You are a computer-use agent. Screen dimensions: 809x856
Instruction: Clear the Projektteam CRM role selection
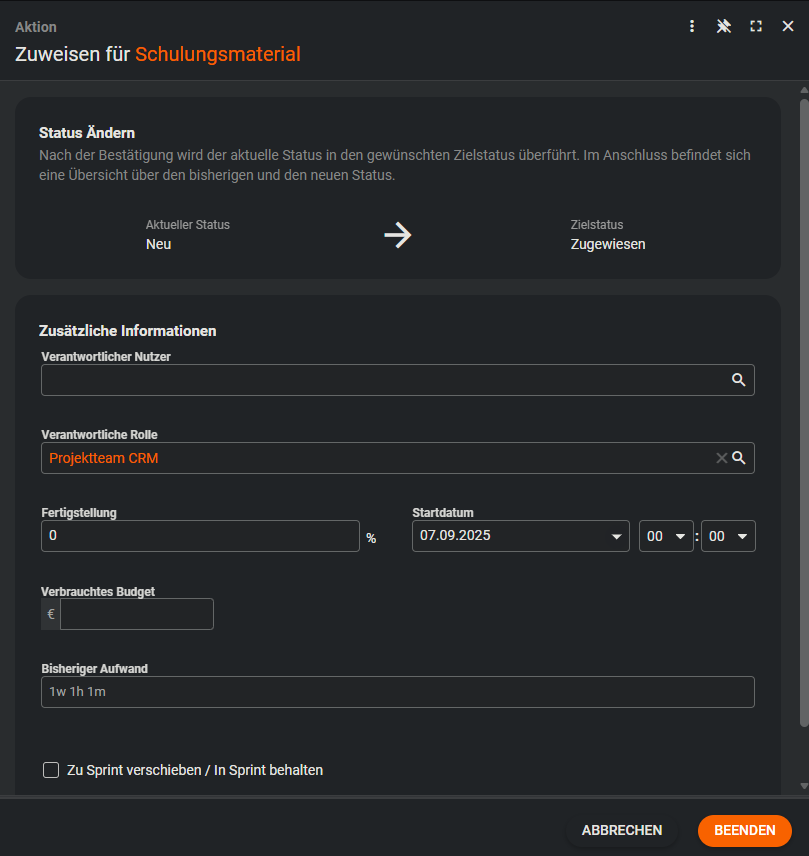[721, 458]
